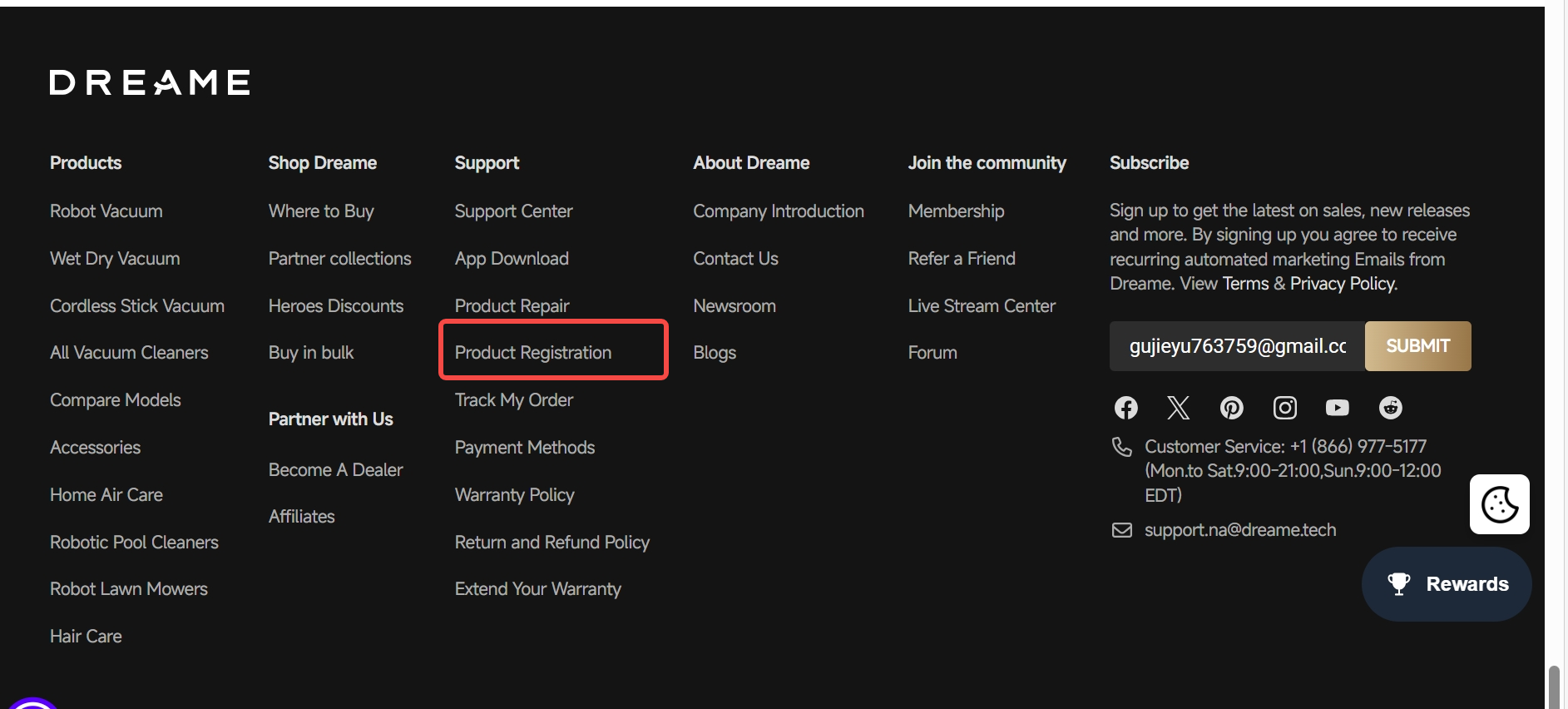Click the Rewards trophy button
The width and height of the screenshot is (1568, 709).
pos(1447,584)
